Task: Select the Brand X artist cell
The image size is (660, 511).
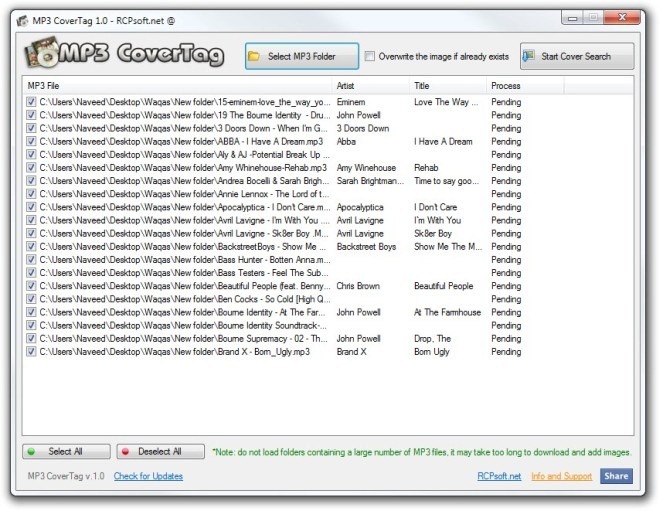Action: pyautogui.click(x=351, y=351)
